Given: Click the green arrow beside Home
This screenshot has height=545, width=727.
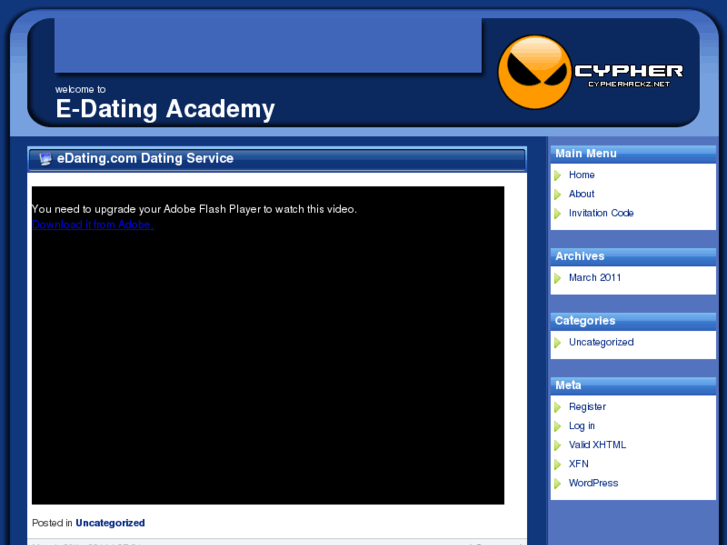Looking at the screenshot, I should [x=558, y=175].
